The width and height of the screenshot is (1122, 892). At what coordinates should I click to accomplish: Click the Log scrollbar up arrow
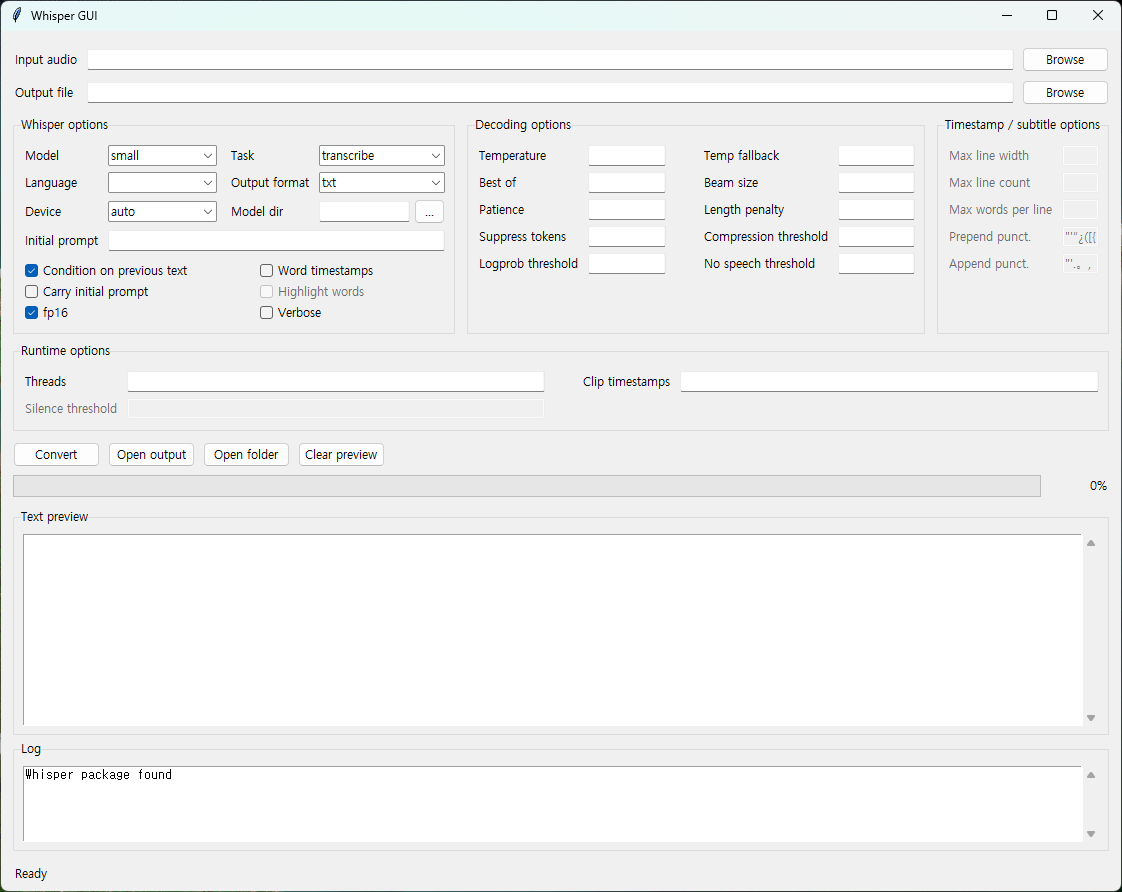(x=1091, y=775)
